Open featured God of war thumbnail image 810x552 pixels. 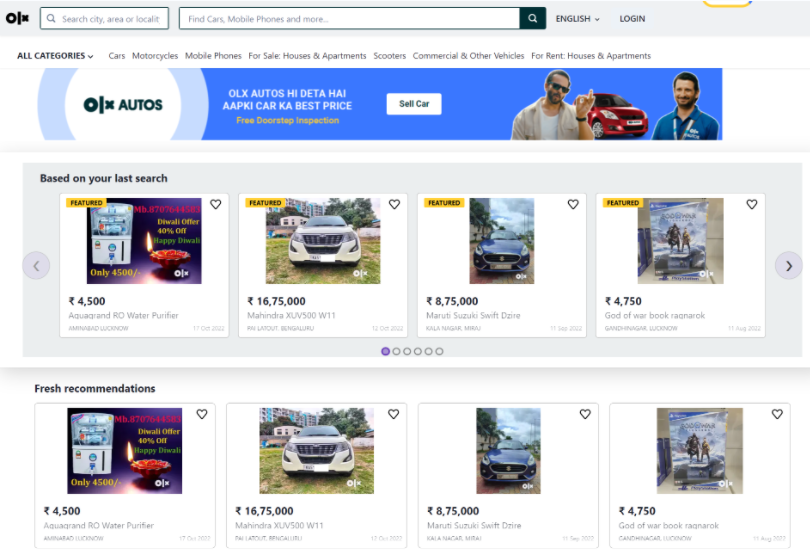point(680,241)
